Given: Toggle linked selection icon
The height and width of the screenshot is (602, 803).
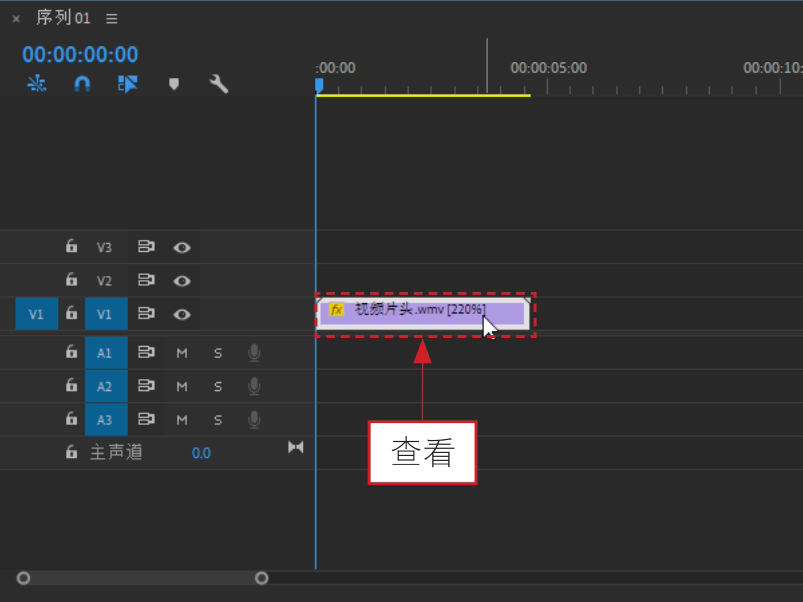Looking at the screenshot, I should [x=128, y=83].
